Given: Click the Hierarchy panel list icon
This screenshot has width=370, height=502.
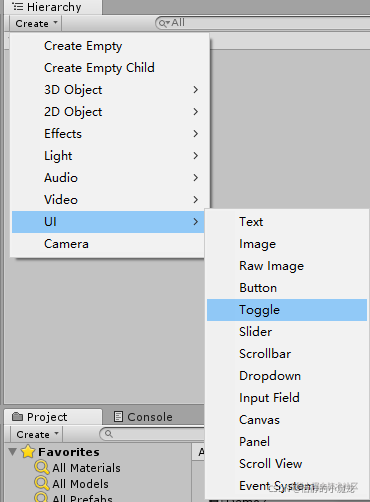Looking at the screenshot, I should click(18, 7).
